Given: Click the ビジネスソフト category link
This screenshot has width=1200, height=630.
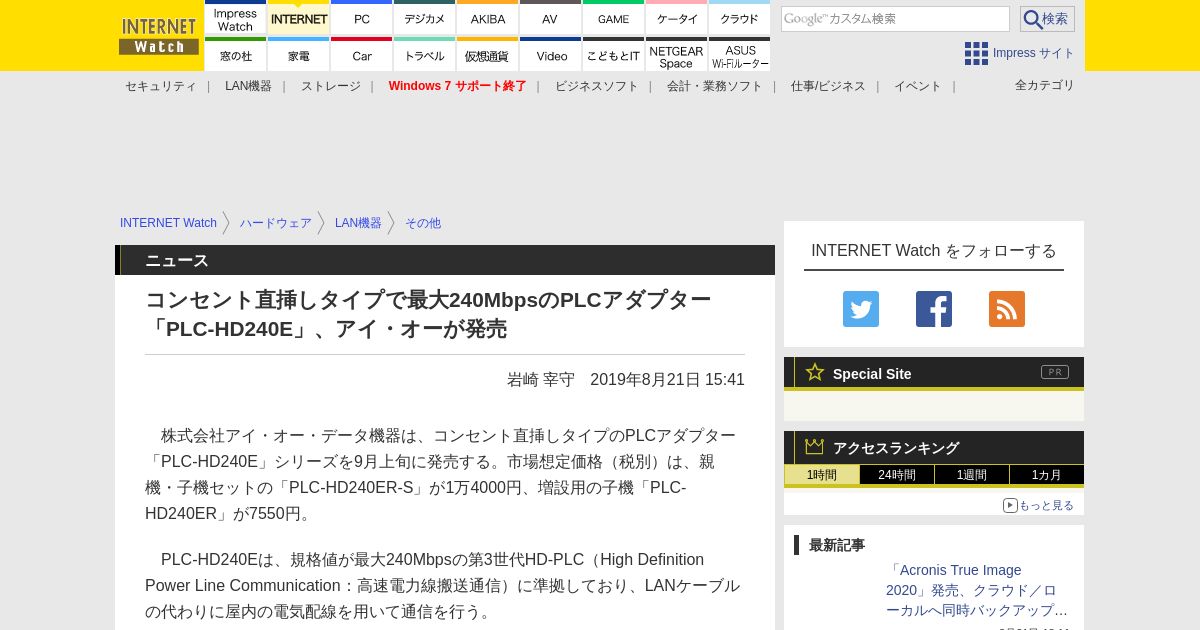Looking at the screenshot, I should (597, 86).
